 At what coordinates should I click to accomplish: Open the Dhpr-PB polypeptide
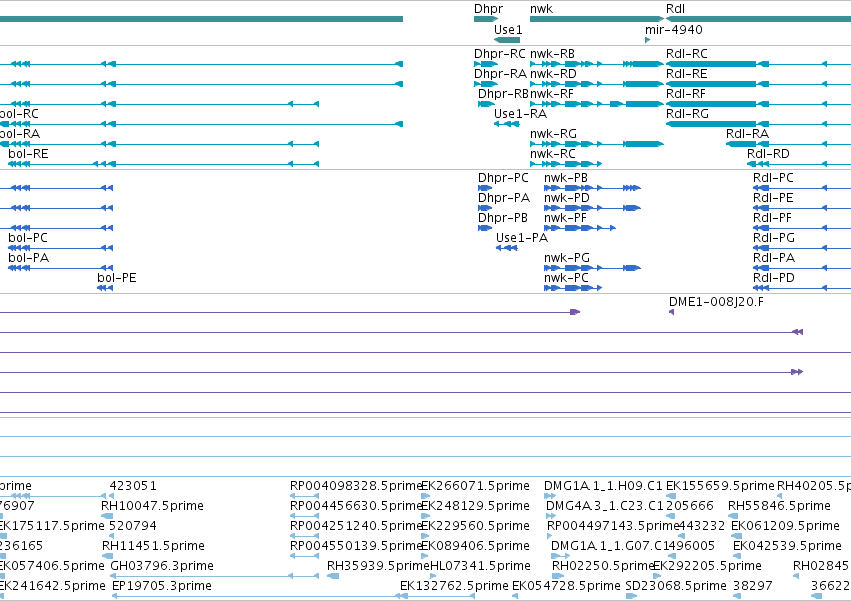pos(485,228)
